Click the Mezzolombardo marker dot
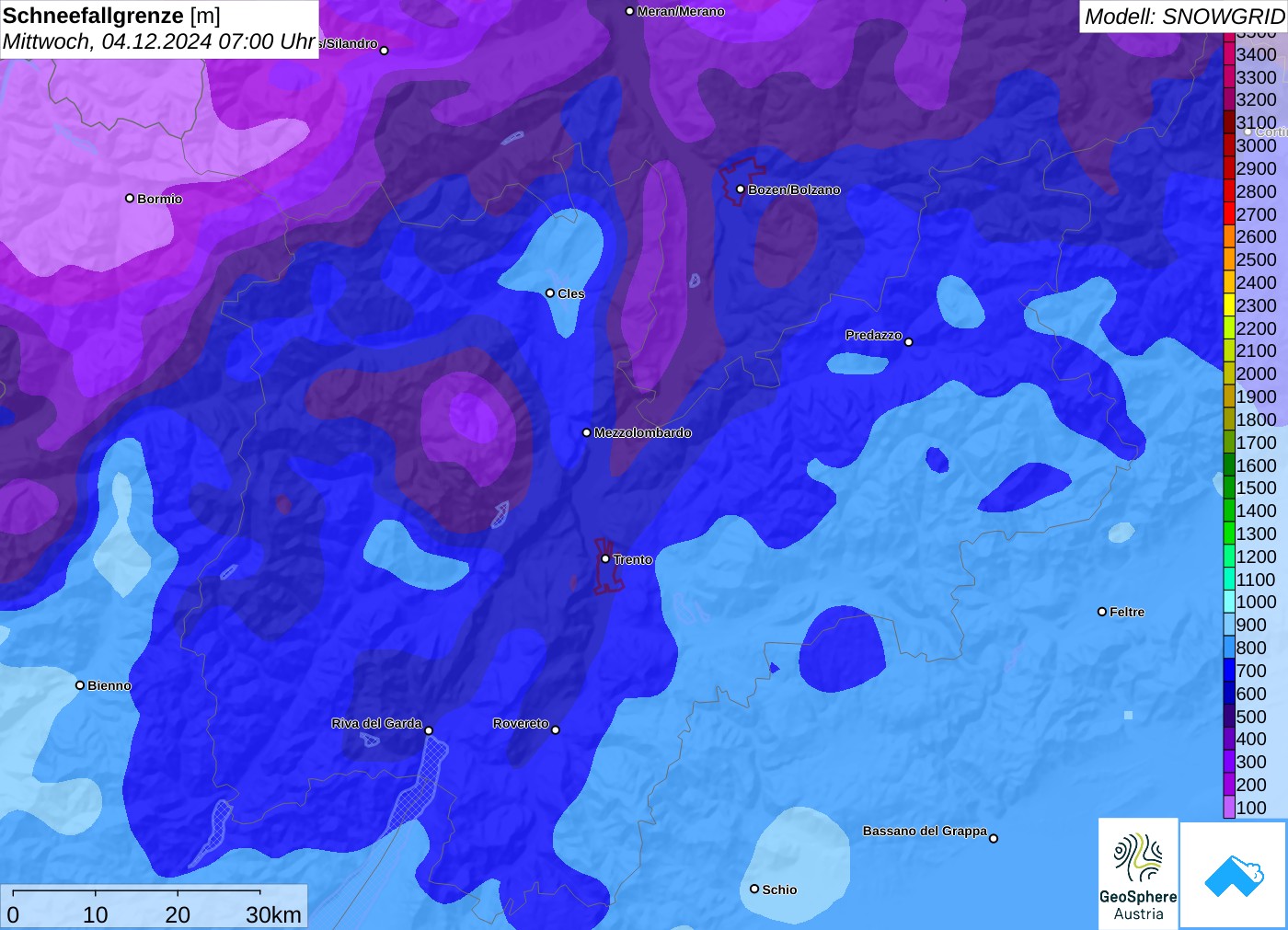 pos(587,432)
